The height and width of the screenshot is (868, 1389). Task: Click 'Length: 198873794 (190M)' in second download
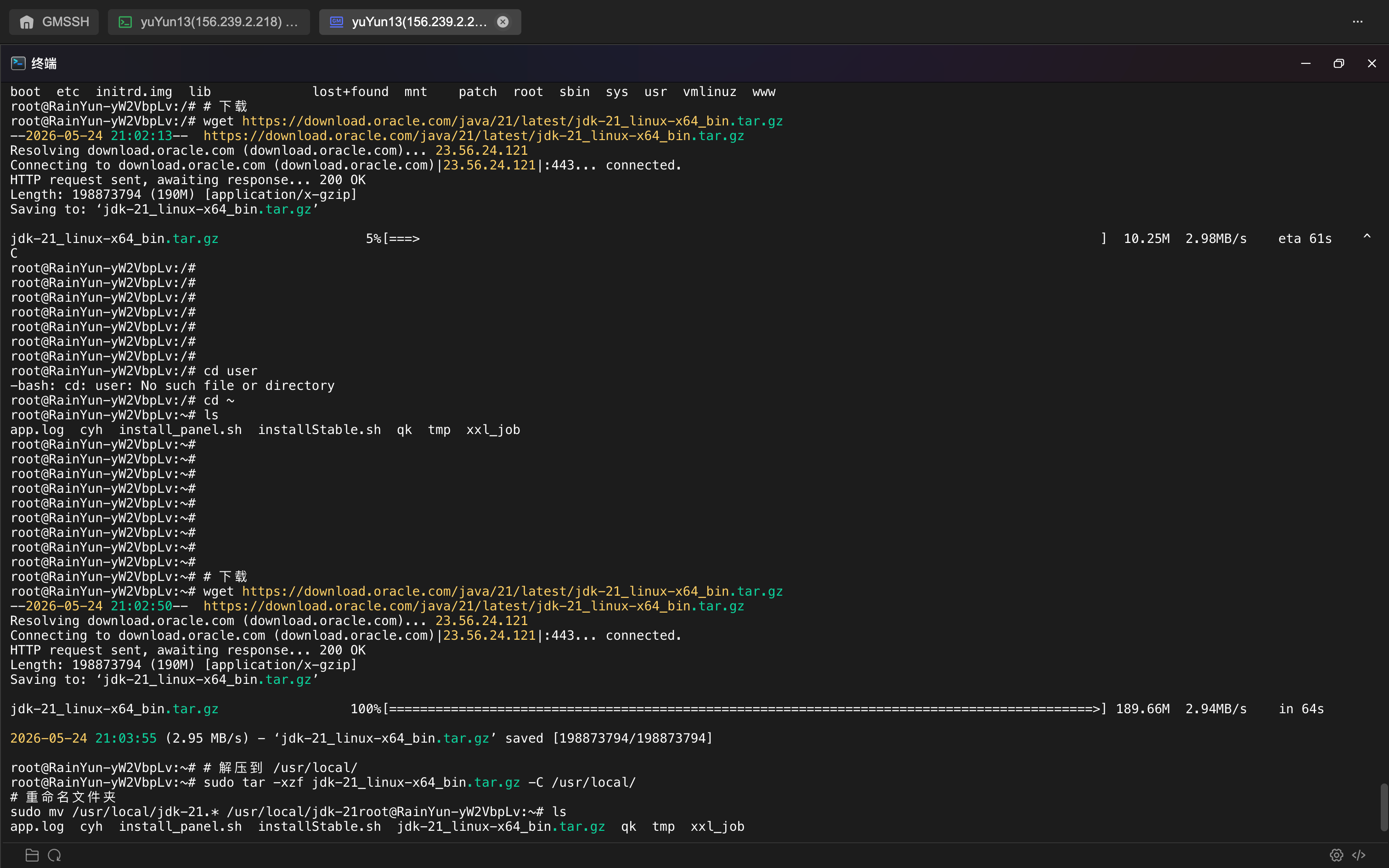point(103,665)
